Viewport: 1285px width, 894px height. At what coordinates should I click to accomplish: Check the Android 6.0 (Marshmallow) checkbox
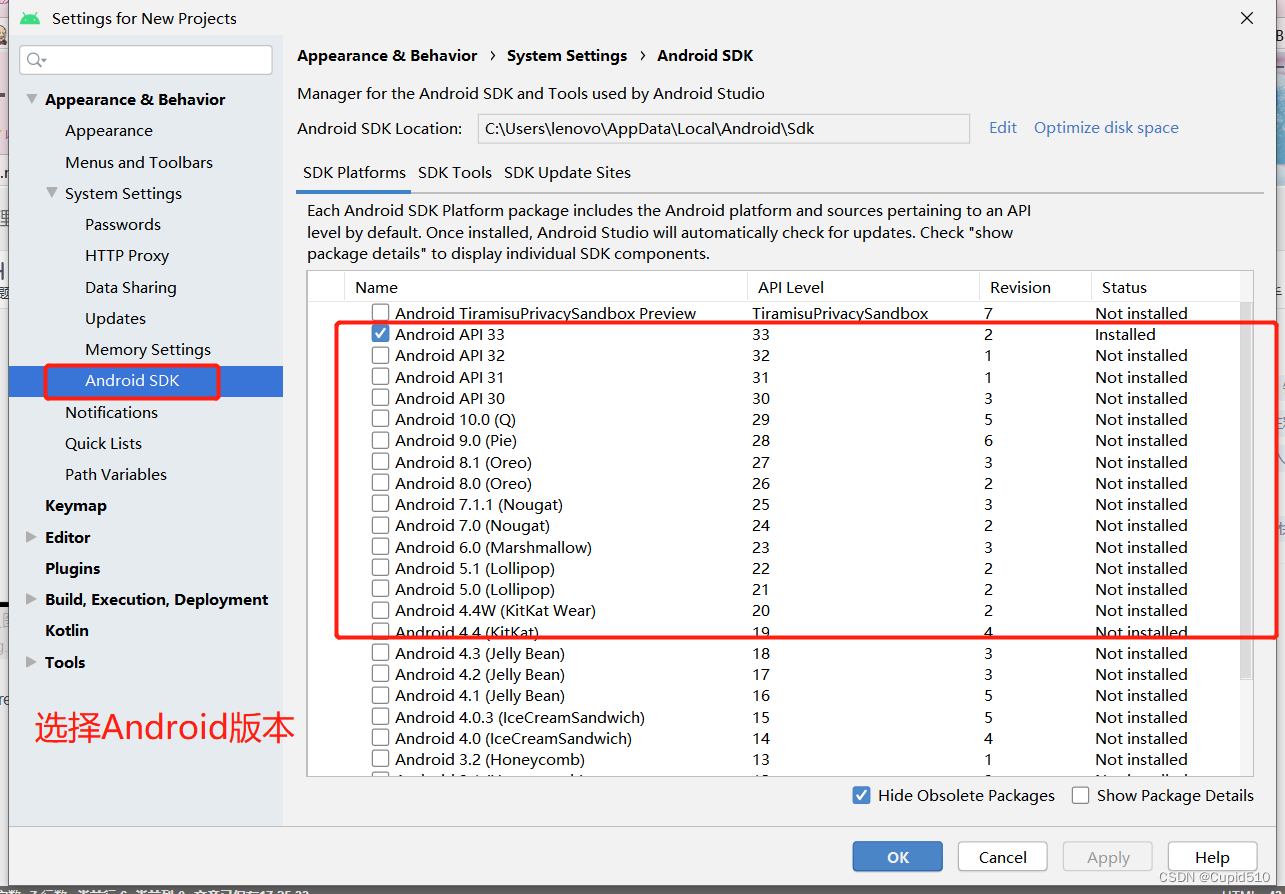click(380, 547)
